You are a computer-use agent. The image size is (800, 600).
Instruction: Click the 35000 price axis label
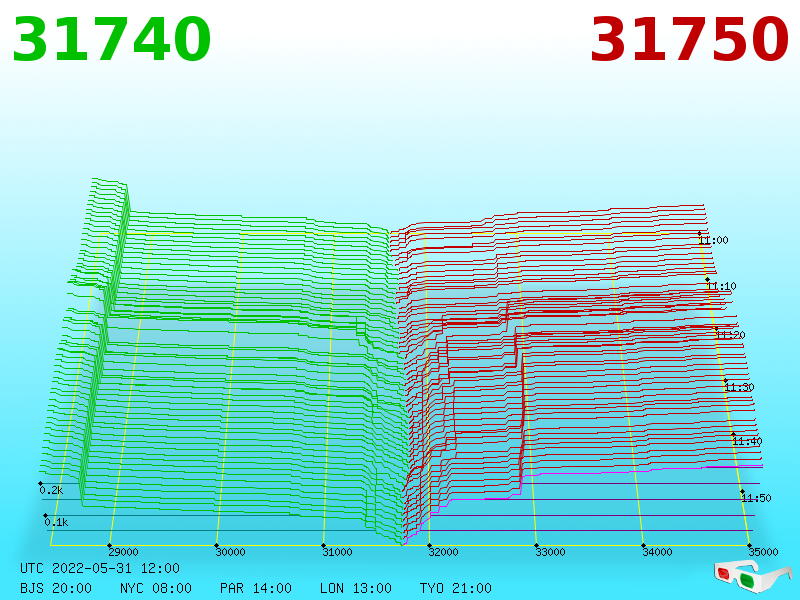point(763,552)
